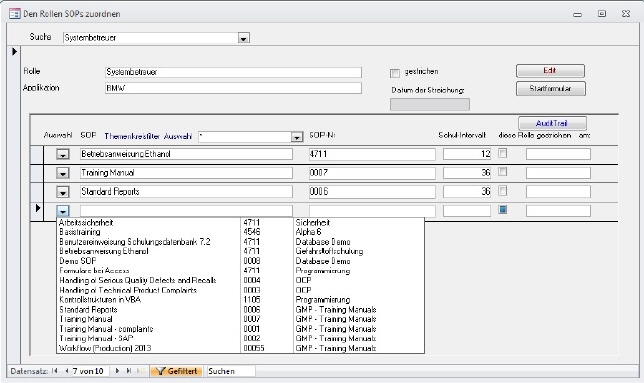This screenshot has width=644, height=383.
Task: Click the Applikation field containing BMW
Action: click(233, 88)
